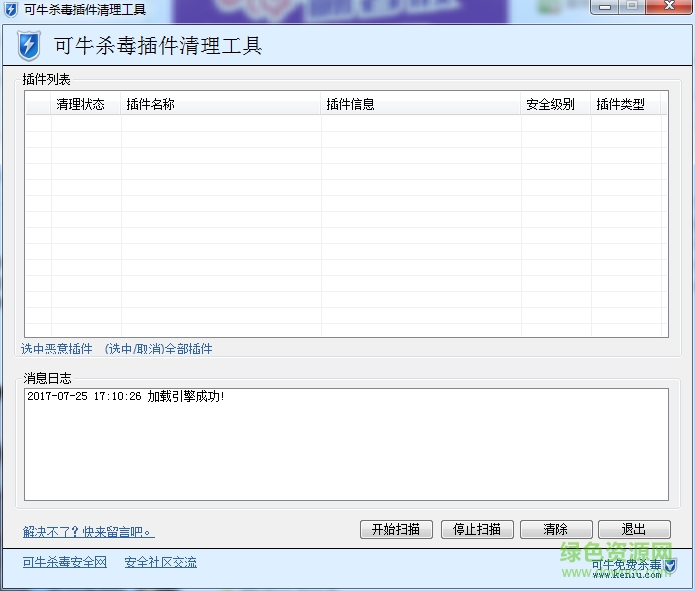The height and width of the screenshot is (591, 695).
Task: Sort by the 清理状态 column header
Action: 86,104
